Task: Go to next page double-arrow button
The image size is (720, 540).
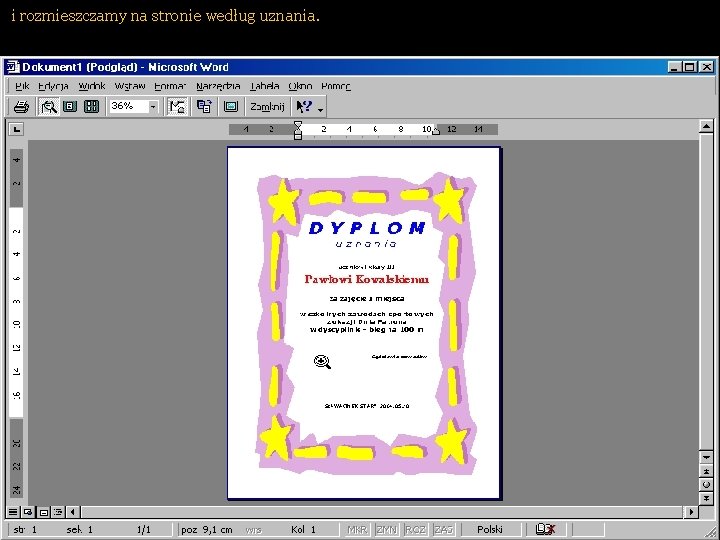Action: pos(706,498)
